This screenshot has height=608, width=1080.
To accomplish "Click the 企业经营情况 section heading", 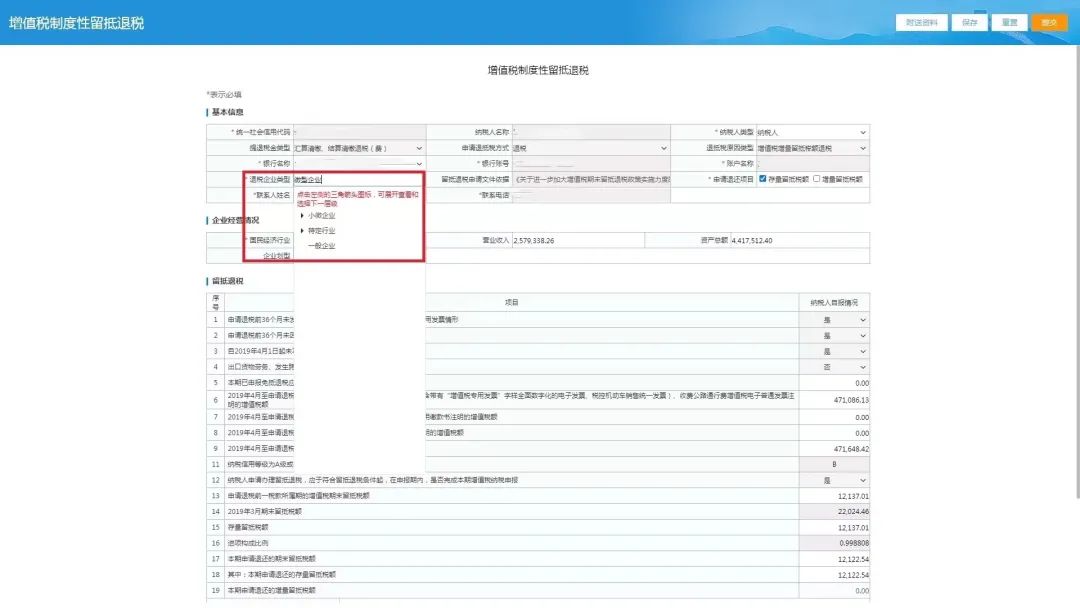I will click(x=236, y=220).
